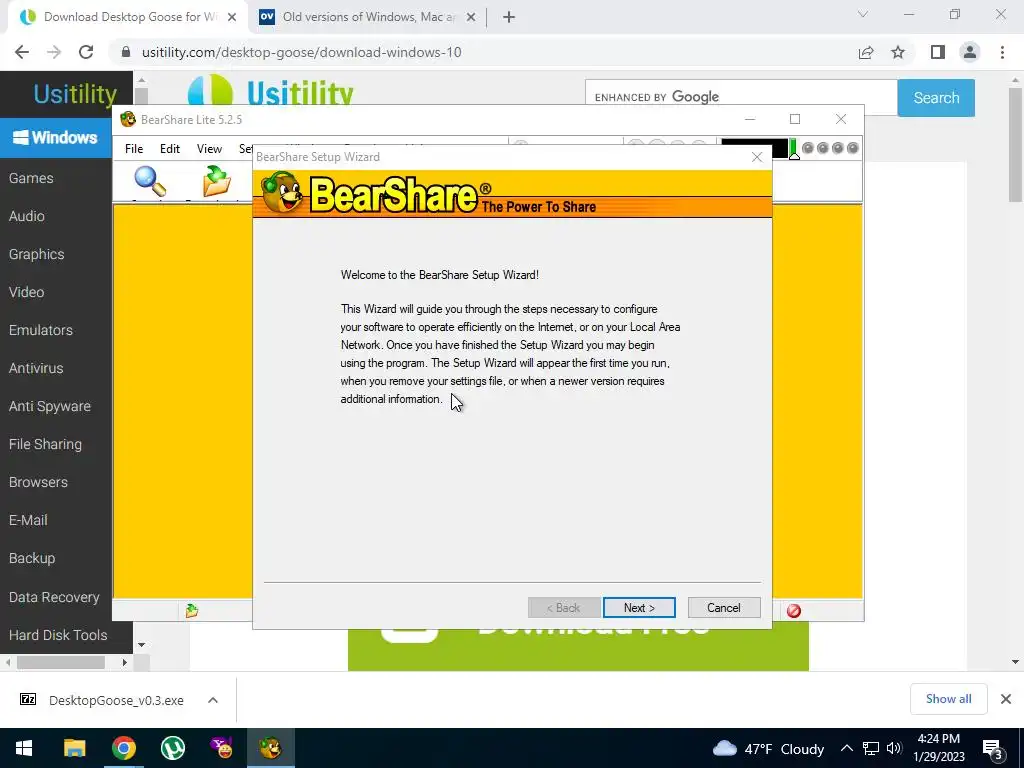Open Chrome three-dot menu
Image resolution: width=1024 pixels, height=768 pixels.
tap(1002, 52)
